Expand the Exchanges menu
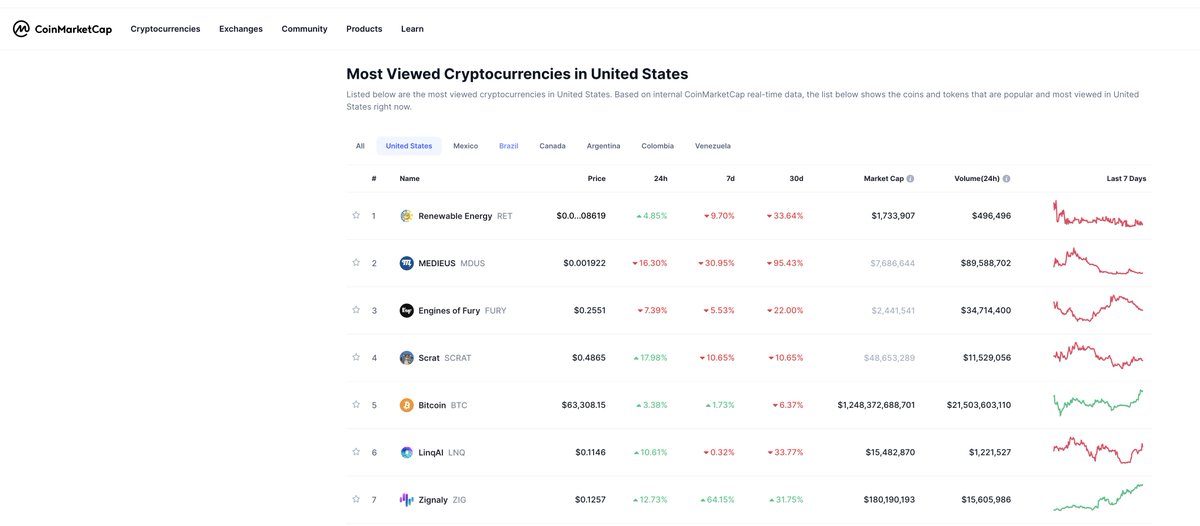The width and height of the screenshot is (1200, 526). [241, 29]
